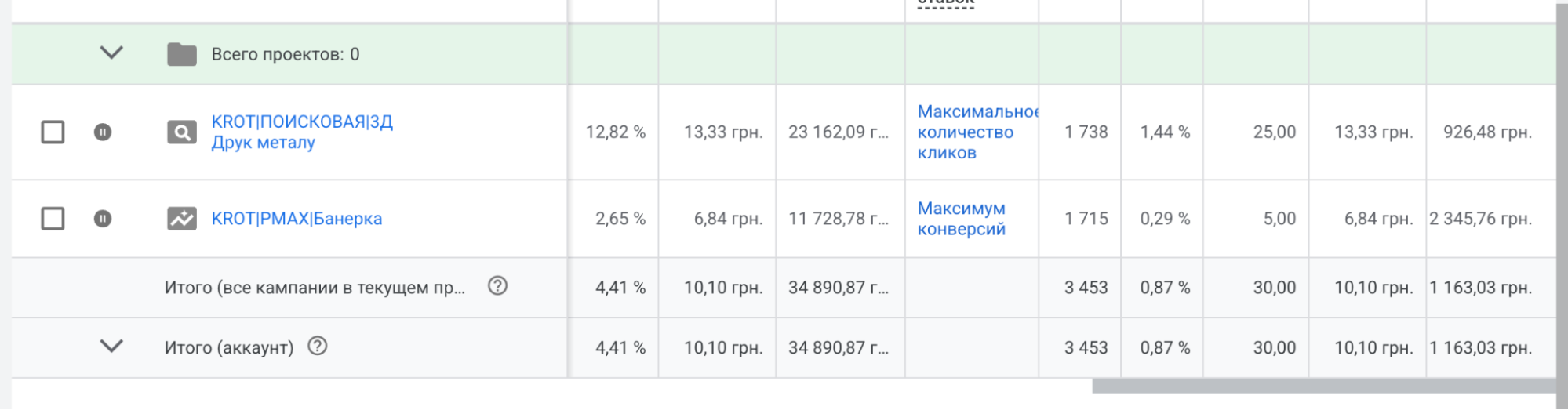The width and height of the screenshot is (1568, 410).
Task: Open the KROT|PMAX|Банерка campaign link
Action: (297, 219)
